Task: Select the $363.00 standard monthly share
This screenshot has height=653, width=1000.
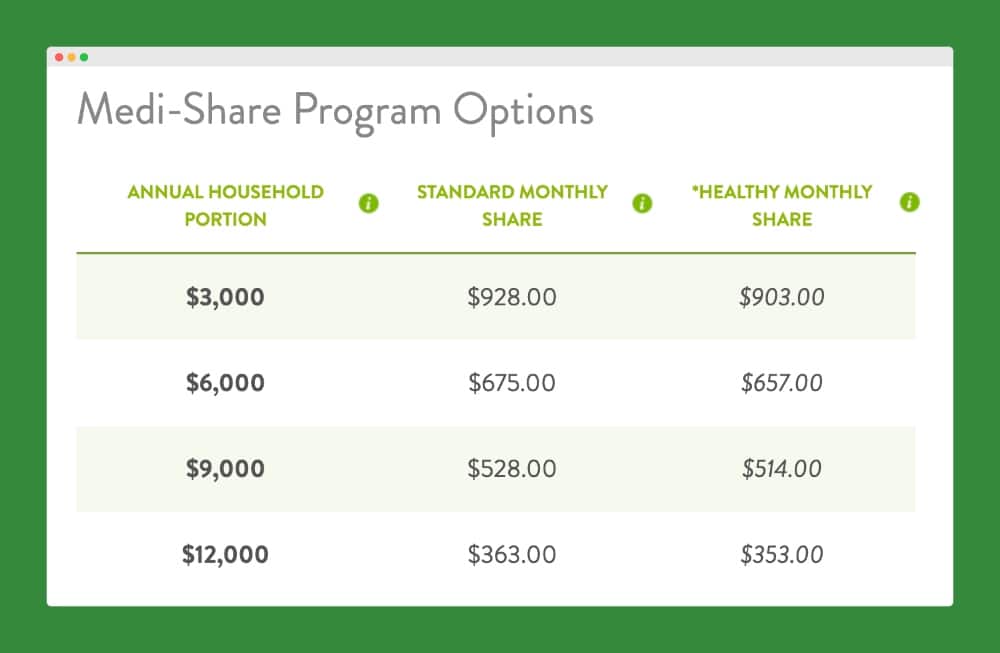Action: [512, 555]
